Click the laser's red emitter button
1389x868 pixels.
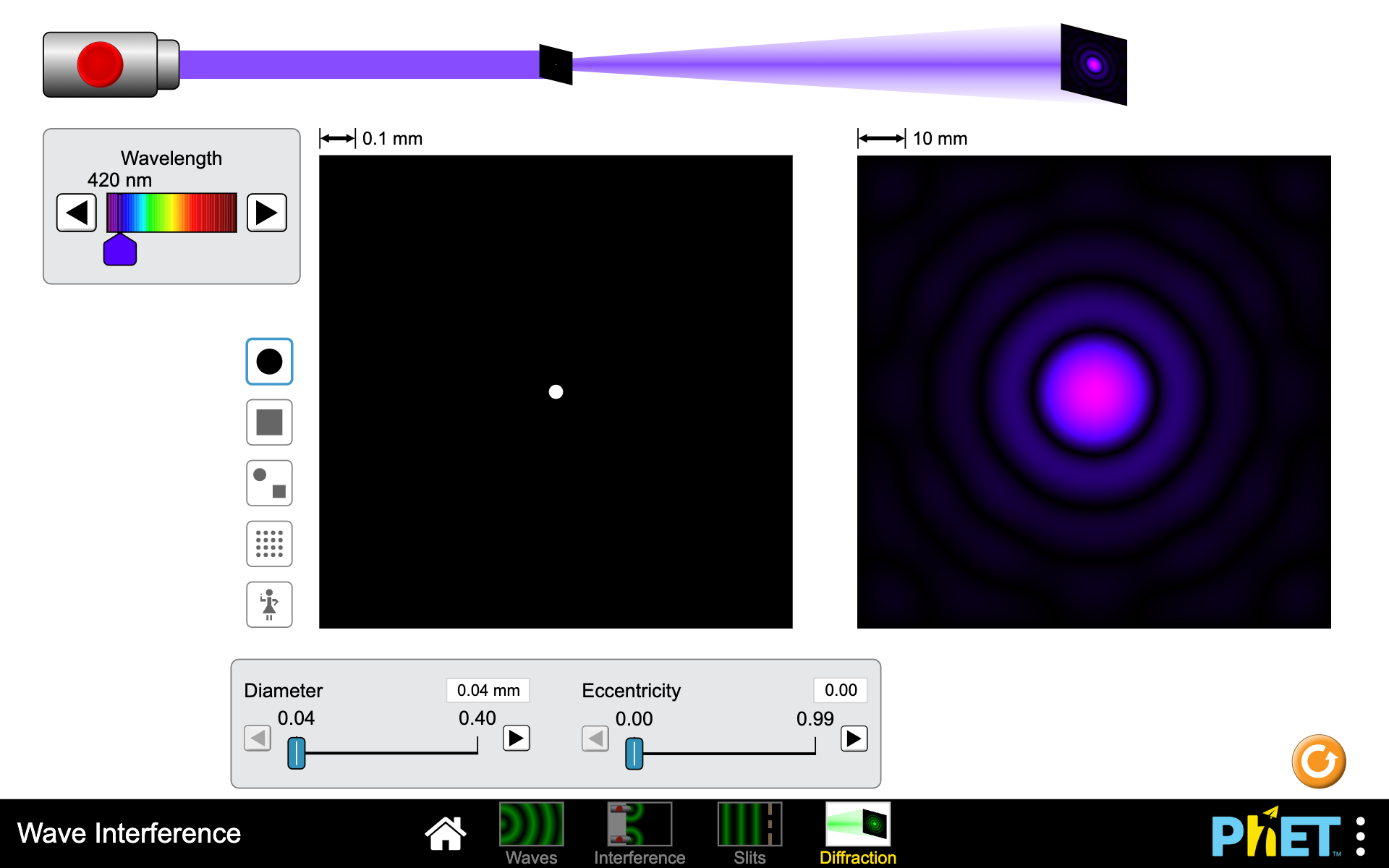click(101, 63)
